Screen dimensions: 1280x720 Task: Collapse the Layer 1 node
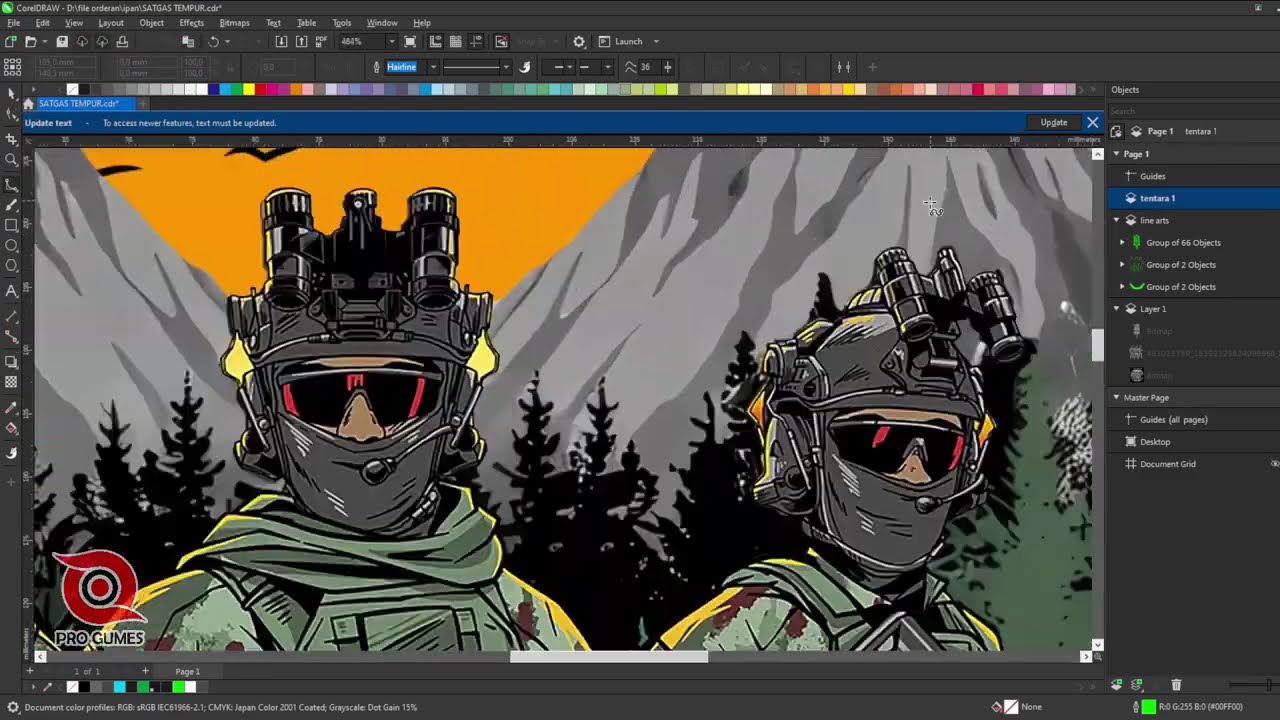1117,309
